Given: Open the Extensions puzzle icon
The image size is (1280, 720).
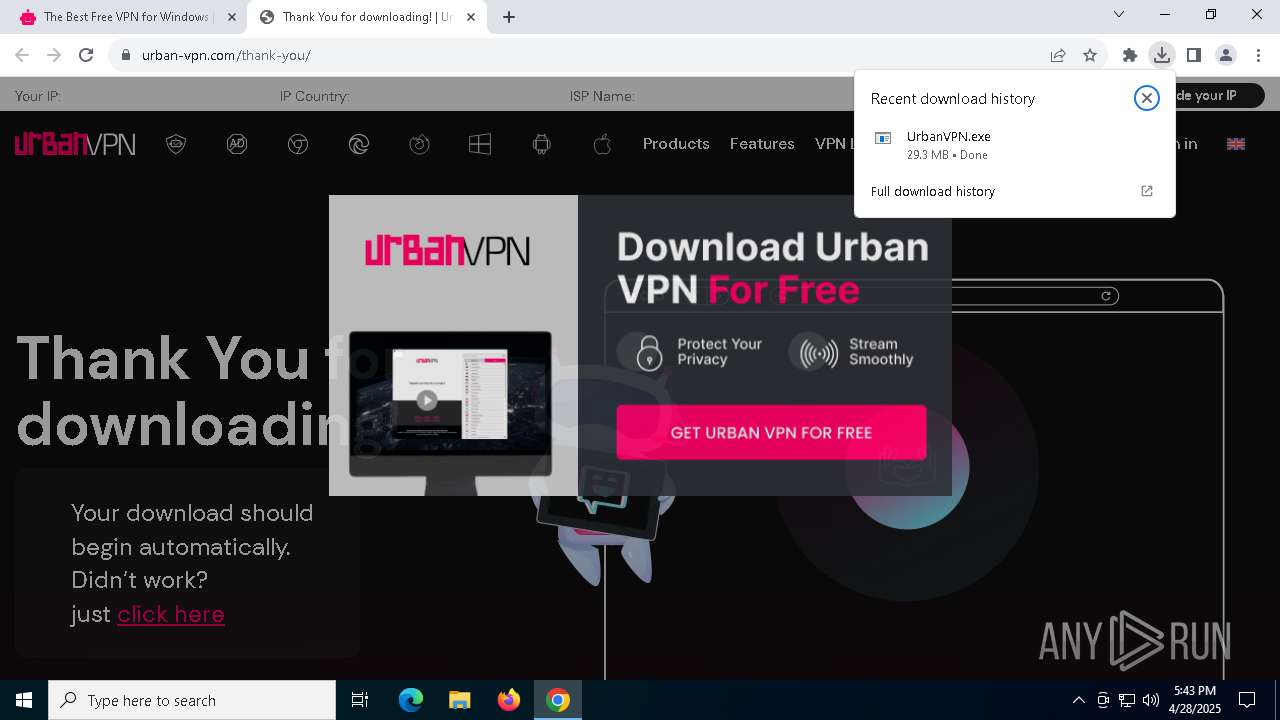Looking at the screenshot, I should click(x=1130, y=55).
